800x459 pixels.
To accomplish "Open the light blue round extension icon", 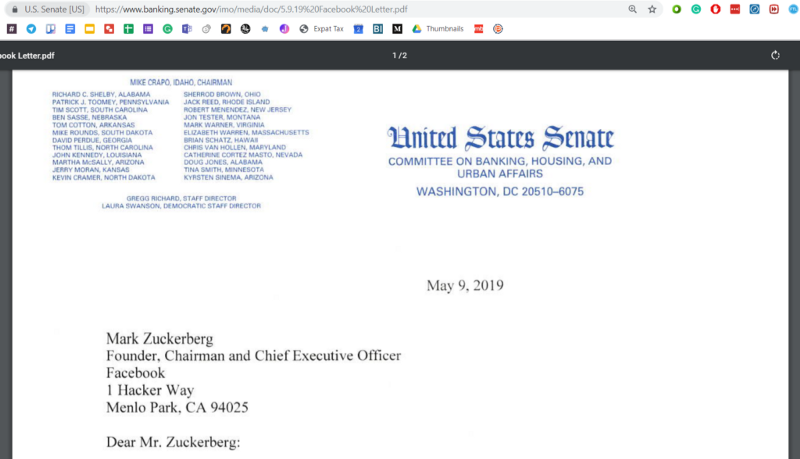I will click(x=794, y=9).
